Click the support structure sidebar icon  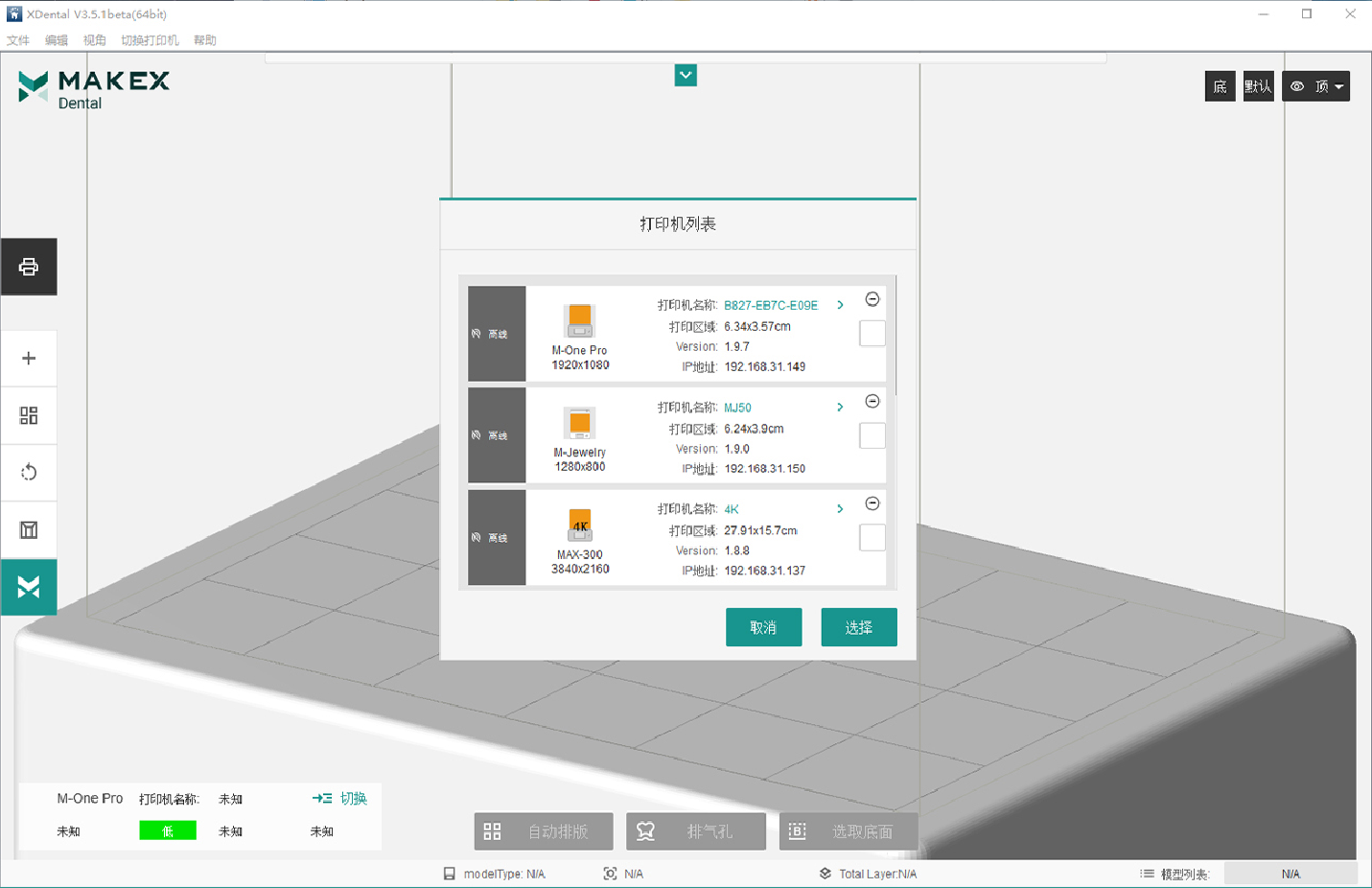[29, 529]
